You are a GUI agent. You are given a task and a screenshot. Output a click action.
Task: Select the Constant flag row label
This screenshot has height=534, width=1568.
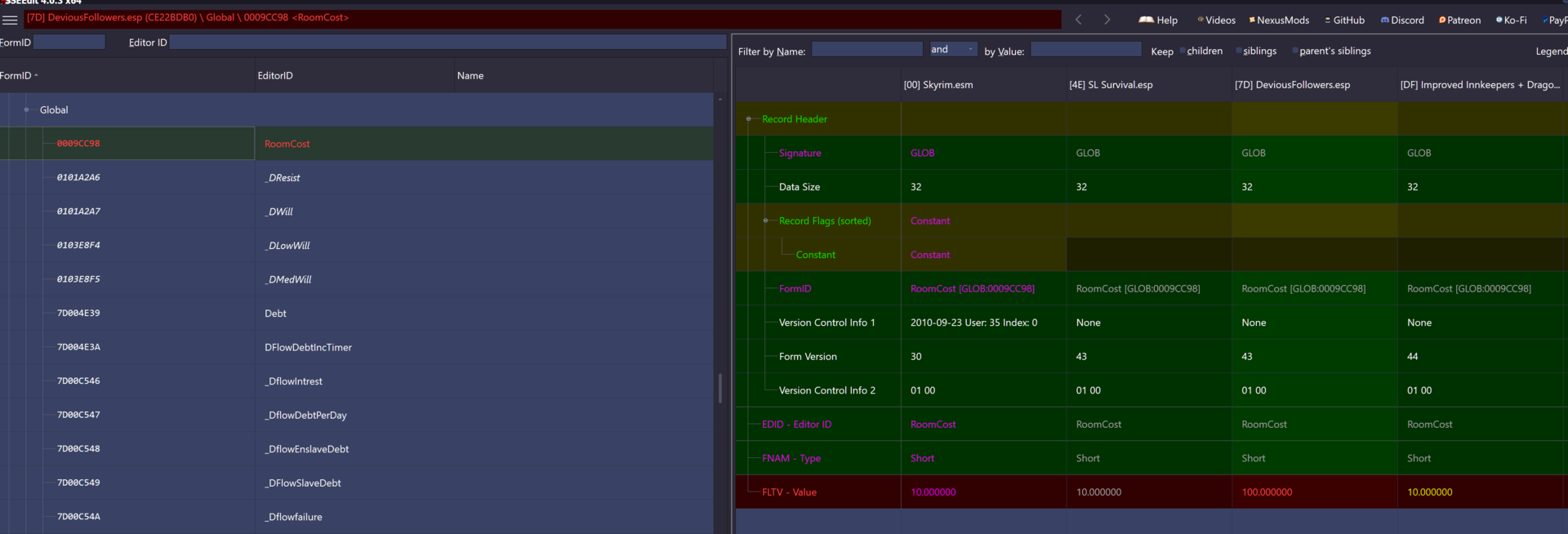coord(815,255)
